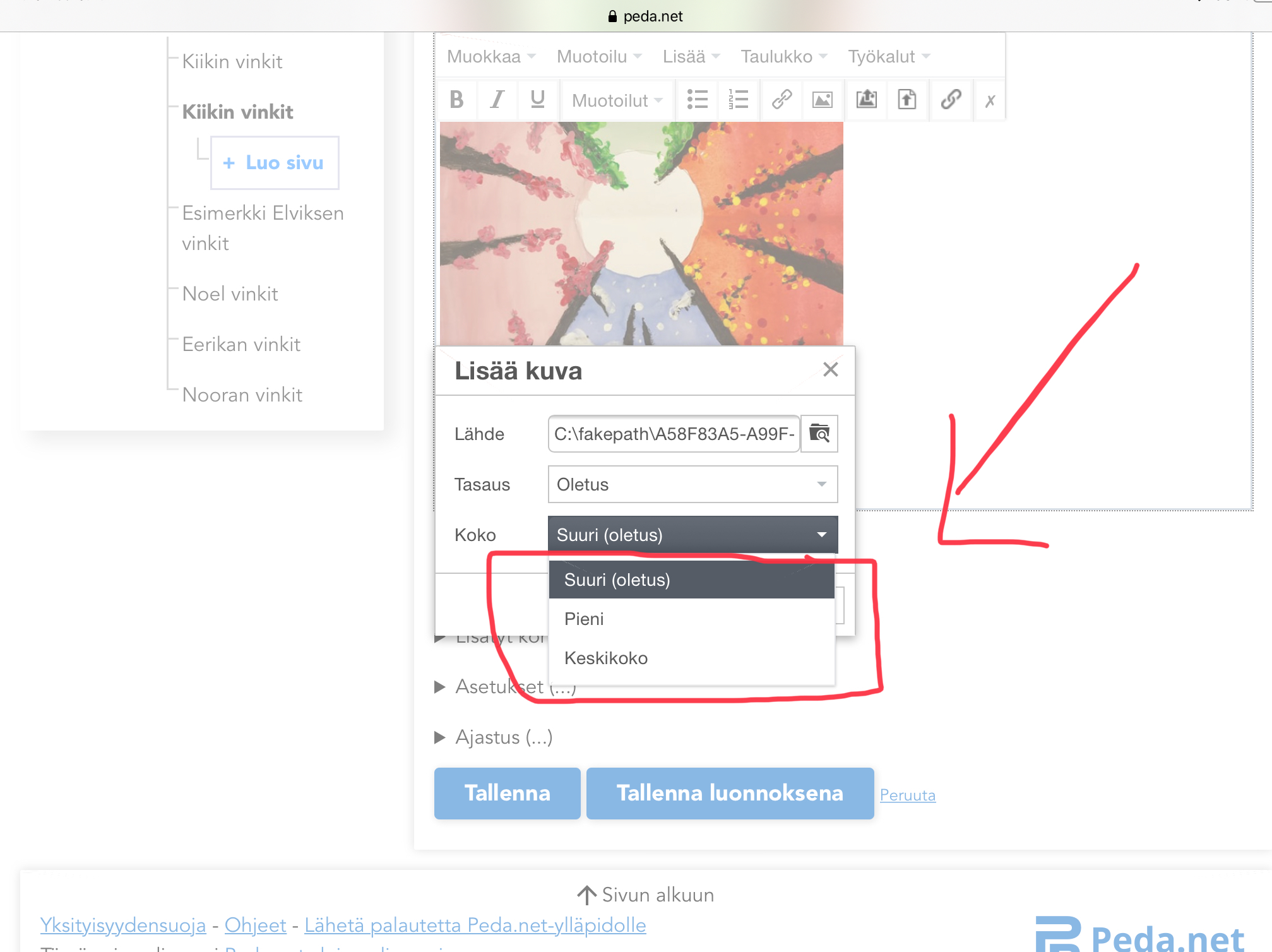Insert a numbered list
The image size is (1272, 952).
tap(737, 100)
